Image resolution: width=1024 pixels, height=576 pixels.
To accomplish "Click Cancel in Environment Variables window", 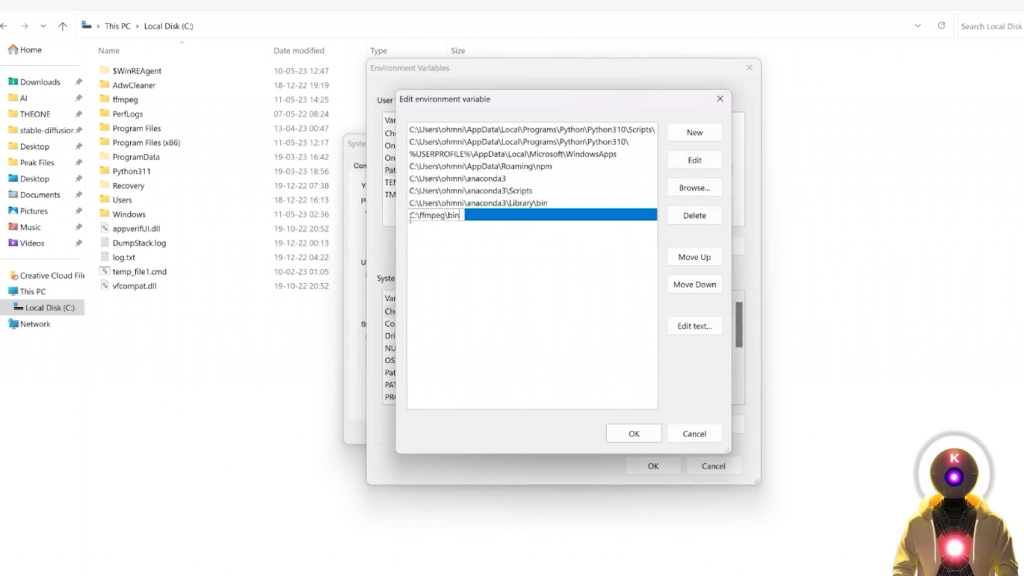I will point(713,466).
